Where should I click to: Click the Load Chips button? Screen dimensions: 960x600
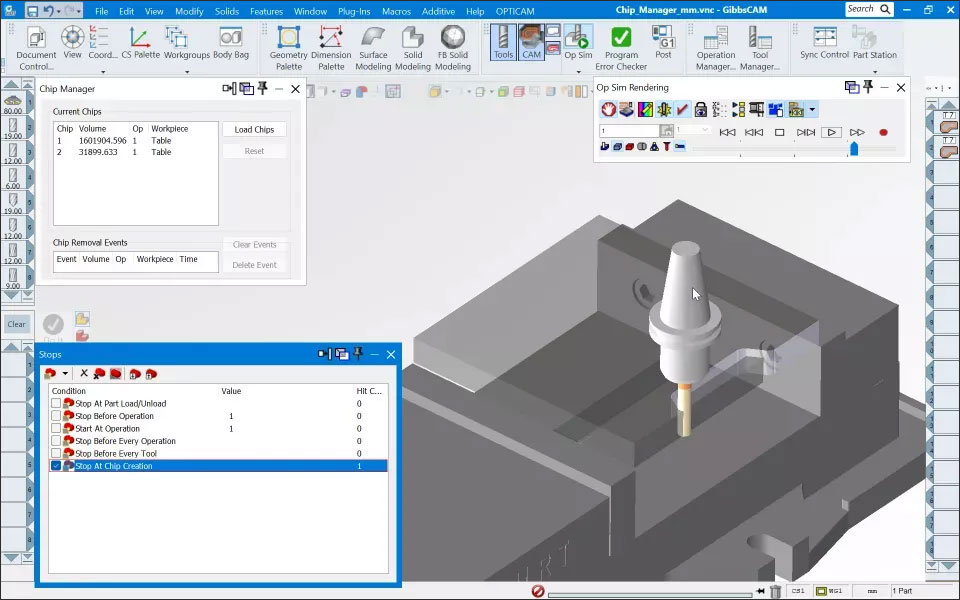[254, 130]
